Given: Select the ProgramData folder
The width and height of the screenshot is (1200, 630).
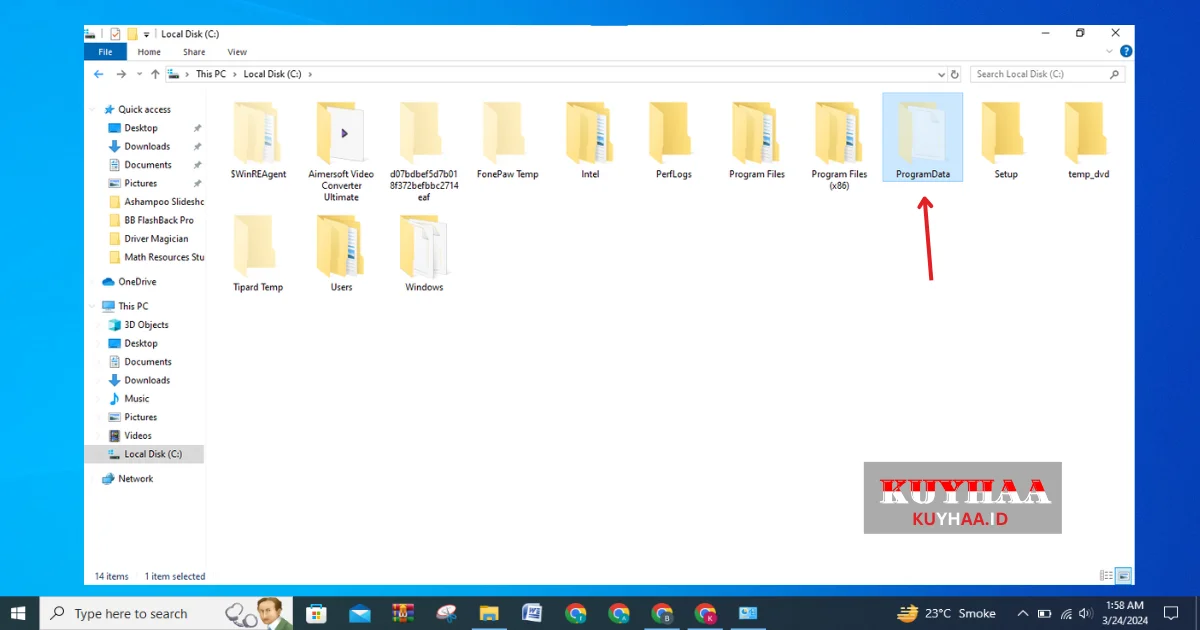Looking at the screenshot, I should coord(922,138).
